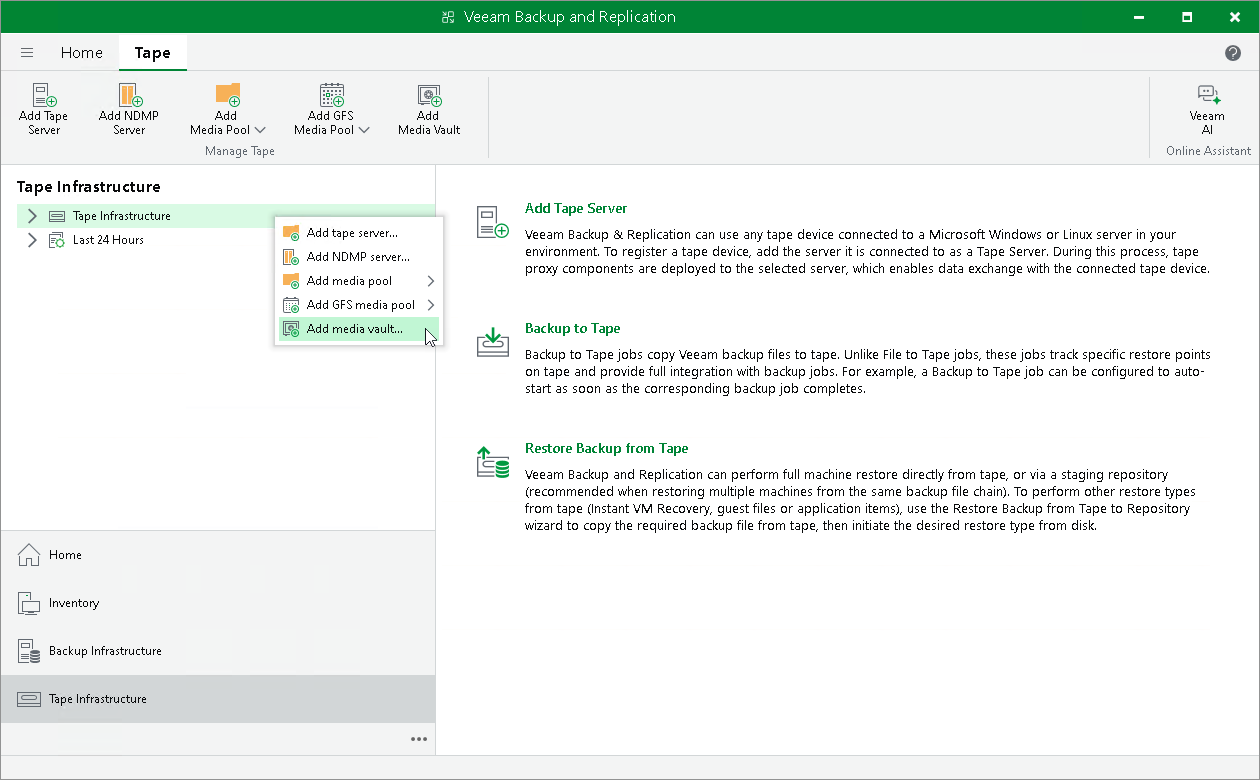Screen dimensions: 1260x780
Task: Maximize the Veeam Backup and Replication window
Action: (1186, 17)
